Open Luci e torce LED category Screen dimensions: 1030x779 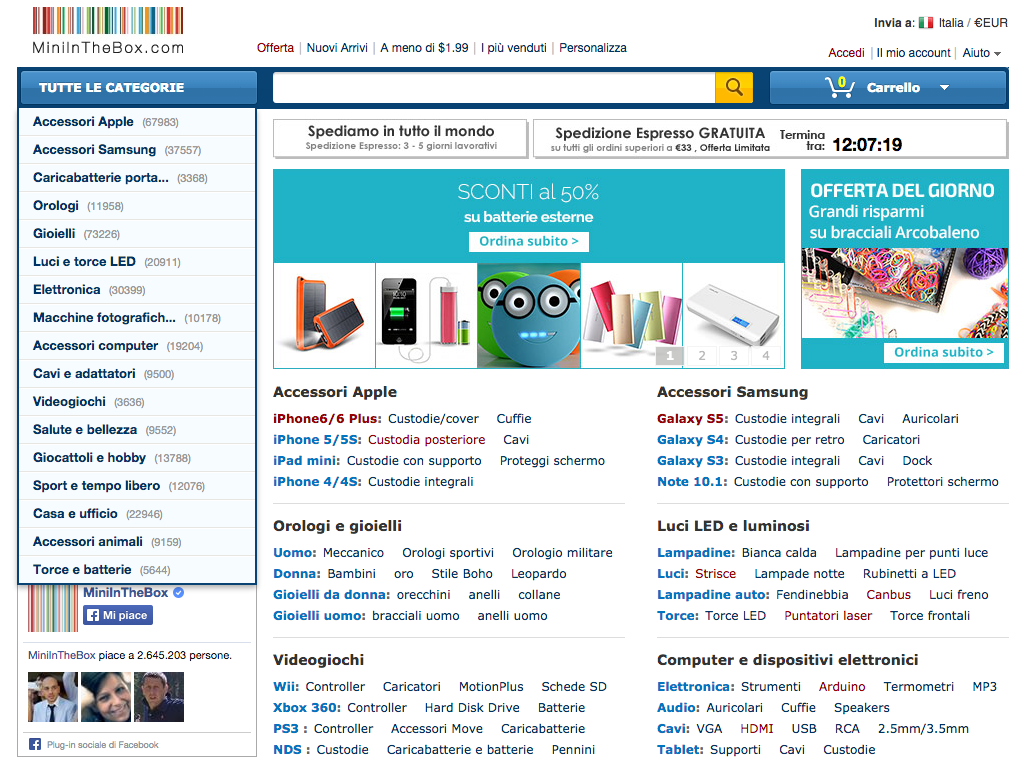coord(137,261)
